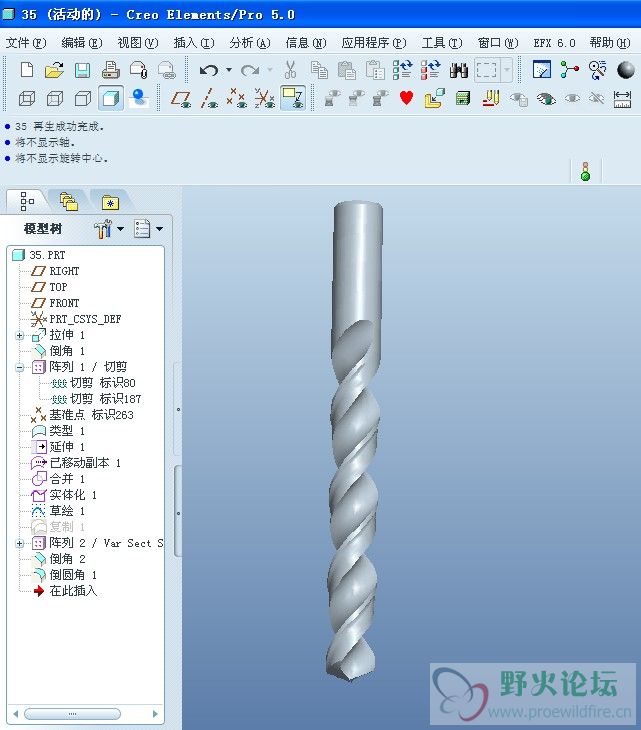
Task: Open the Undo history dropdown arrow
Action: [229, 70]
